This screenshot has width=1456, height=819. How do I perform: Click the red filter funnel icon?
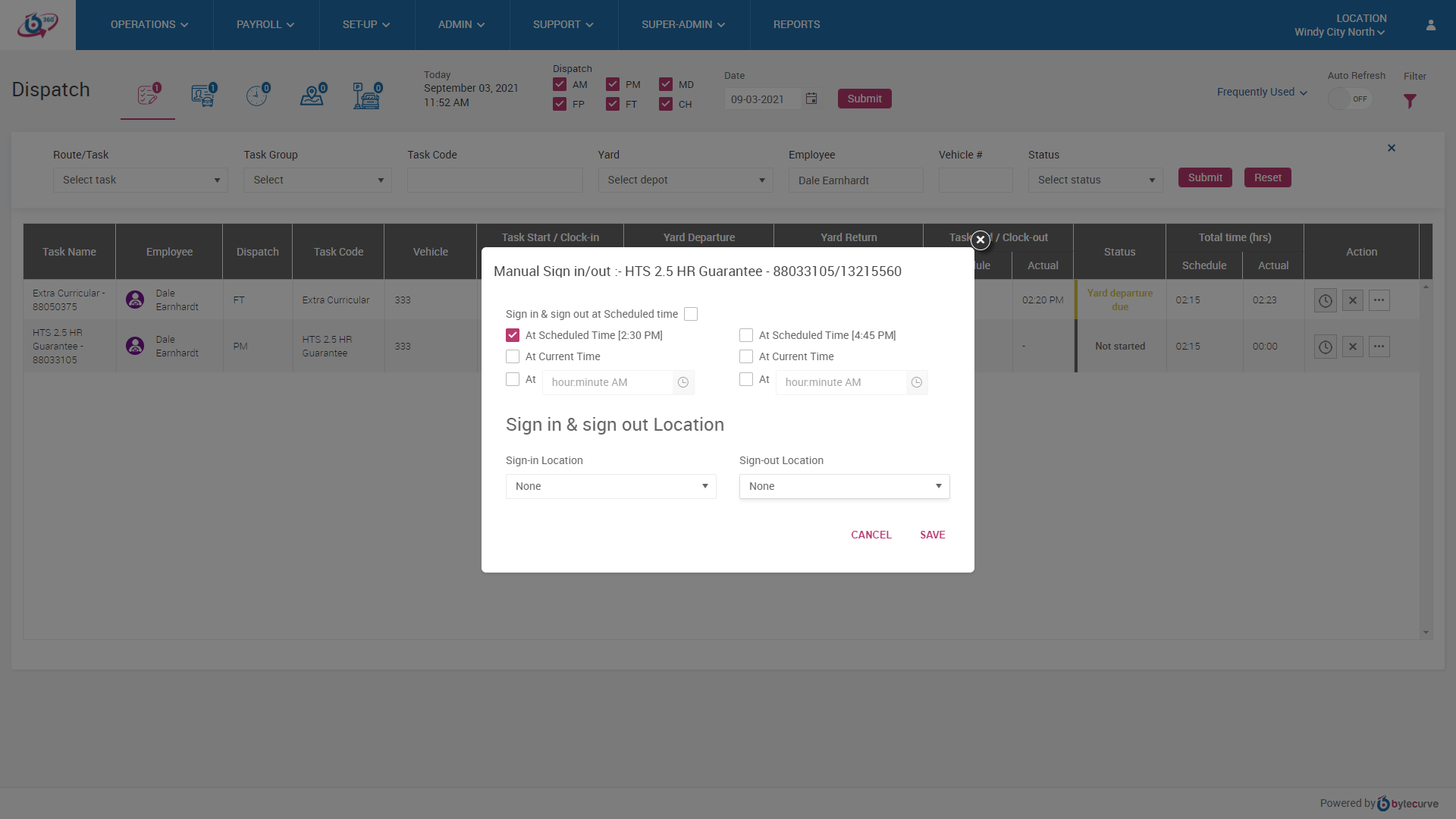(1410, 101)
